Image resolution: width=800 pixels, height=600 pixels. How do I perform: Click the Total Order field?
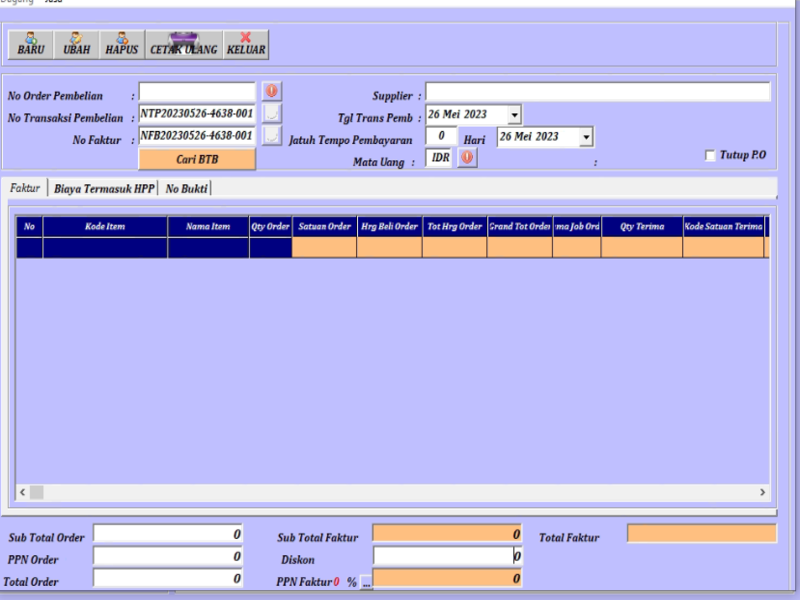click(168, 579)
